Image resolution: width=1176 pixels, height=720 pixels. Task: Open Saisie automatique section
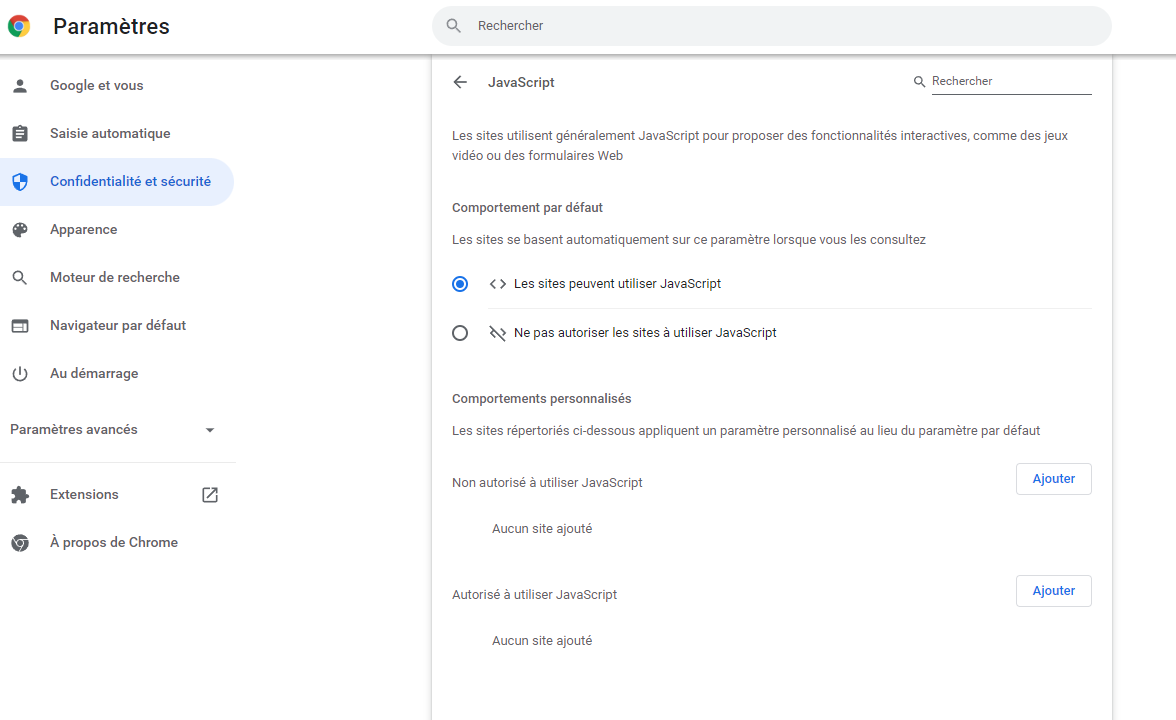click(117, 134)
